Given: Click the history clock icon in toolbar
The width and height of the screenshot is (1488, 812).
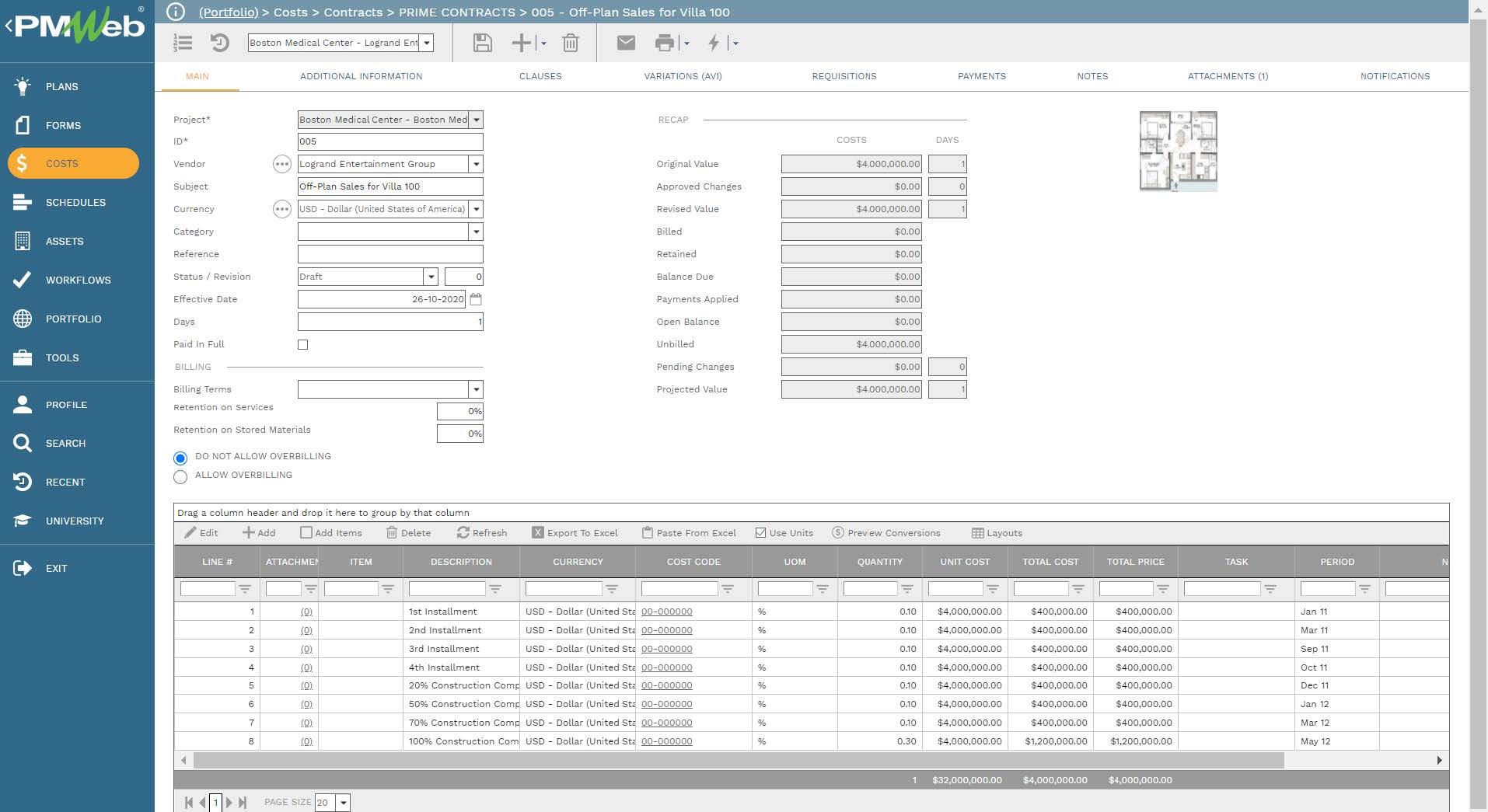Looking at the screenshot, I should tap(220, 43).
